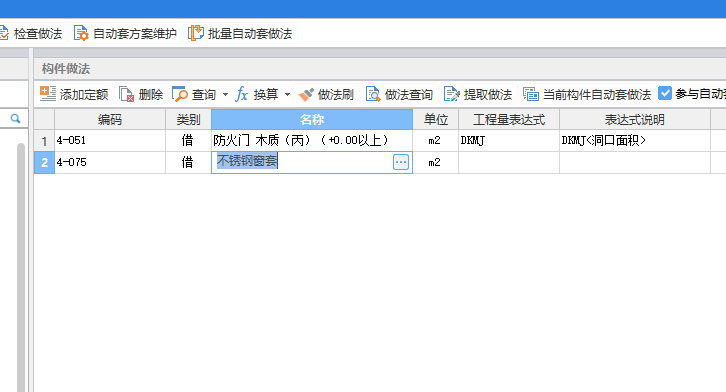
Task: Click empty 工程量表达式 cell in row 2
Action: pos(509,162)
